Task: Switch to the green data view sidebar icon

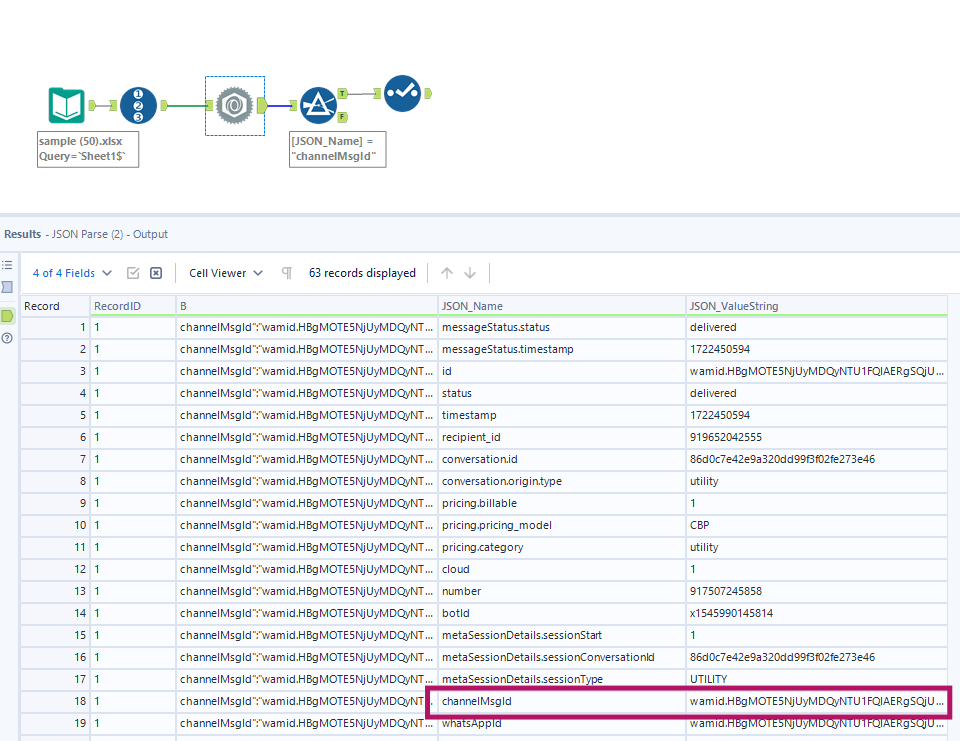Action: click(8, 316)
